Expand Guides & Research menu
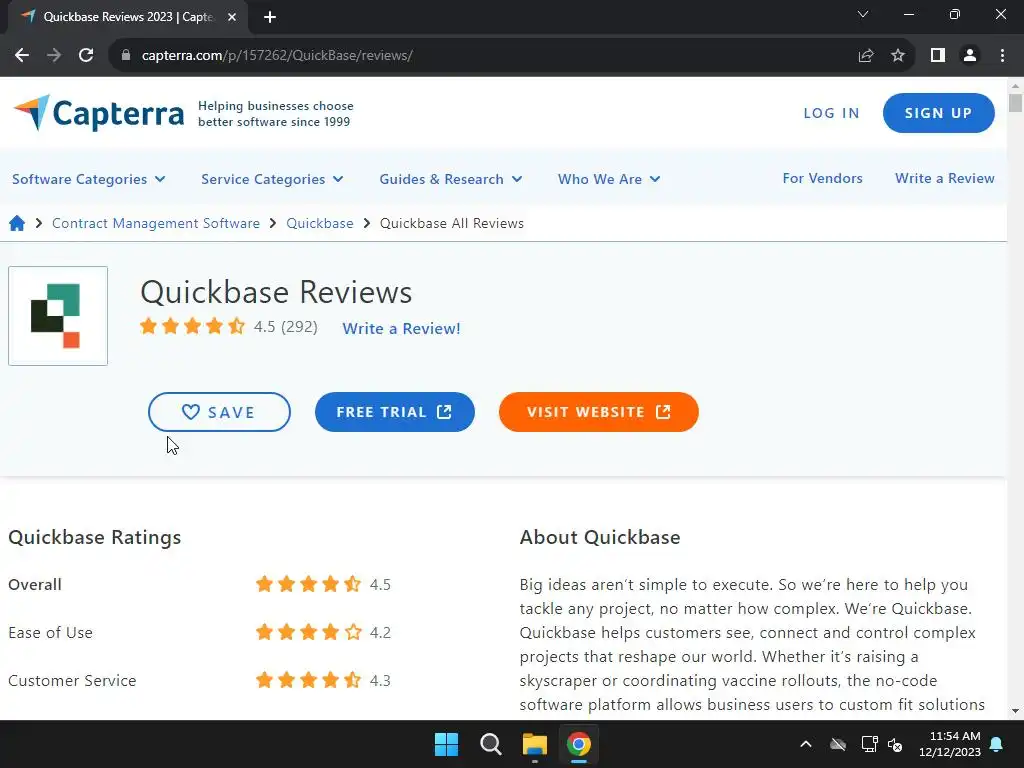The image size is (1024, 768). click(x=451, y=179)
